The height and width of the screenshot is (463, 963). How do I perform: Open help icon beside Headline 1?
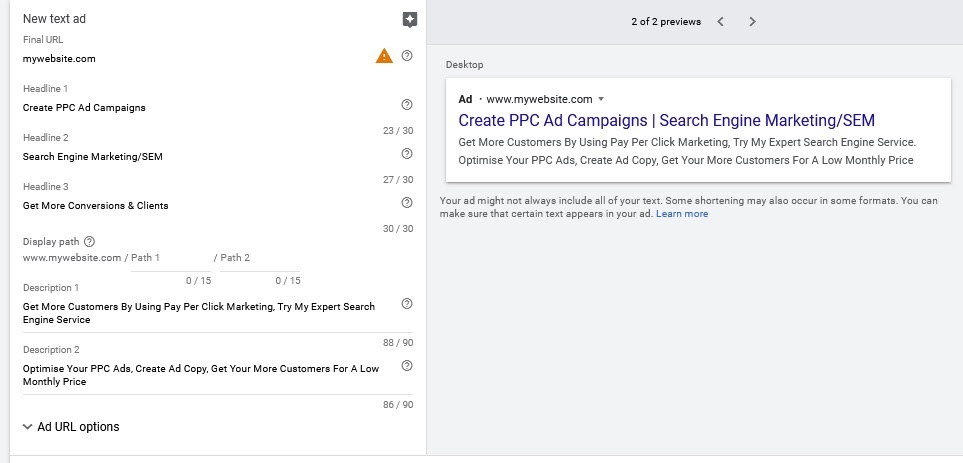click(407, 104)
